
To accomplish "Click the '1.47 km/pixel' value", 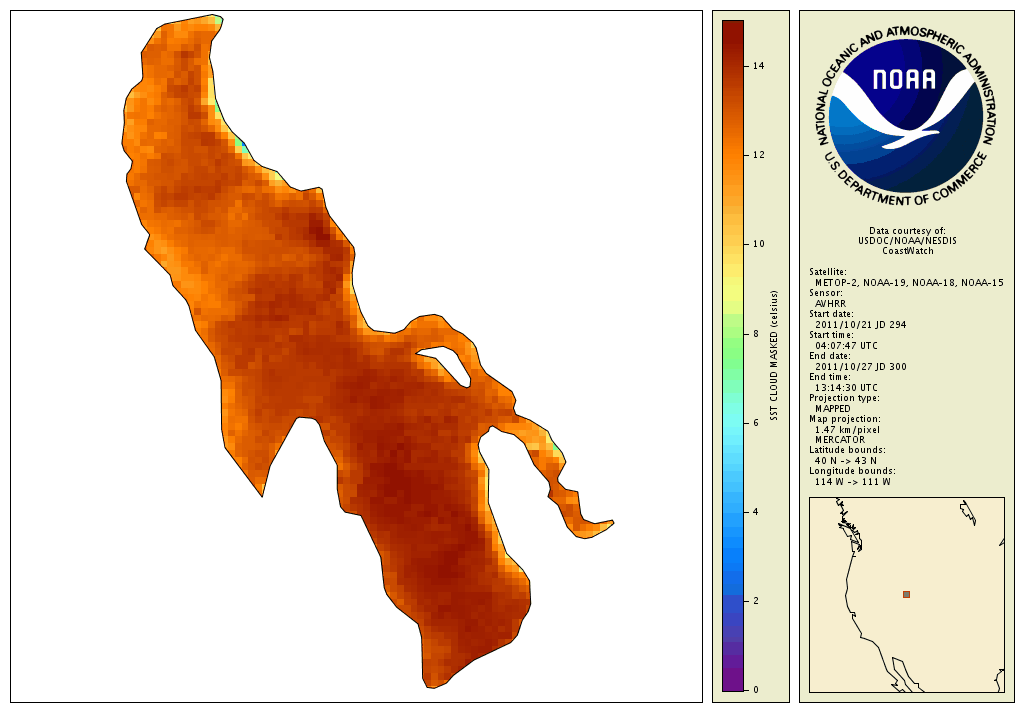I will click(847, 430).
